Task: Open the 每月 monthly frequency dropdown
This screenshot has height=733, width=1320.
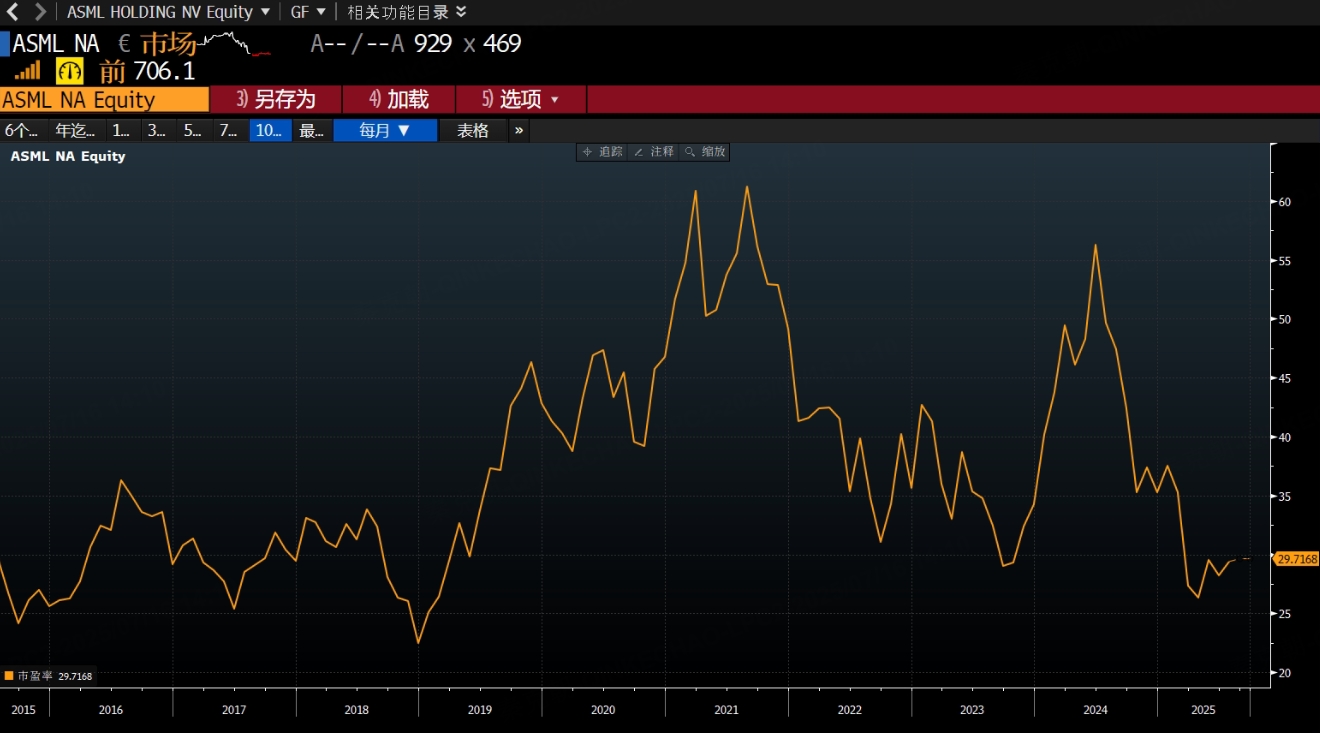Action: click(x=385, y=130)
